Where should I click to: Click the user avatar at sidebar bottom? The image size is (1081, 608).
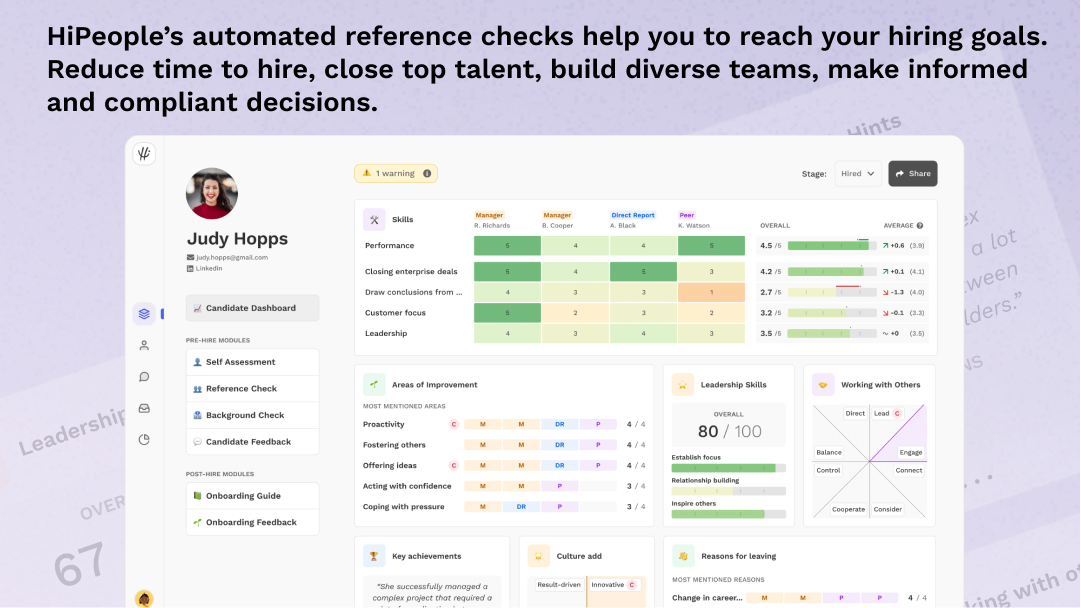(x=144, y=598)
